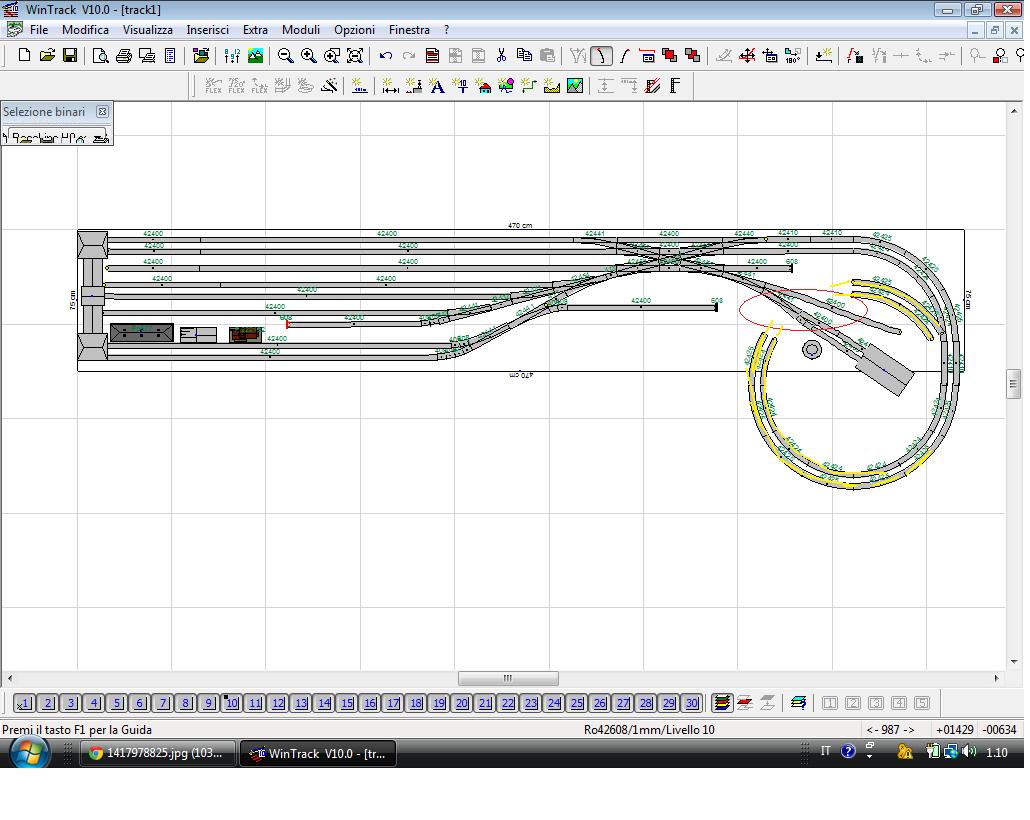Cut selection with scissors icon

tap(502, 56)
